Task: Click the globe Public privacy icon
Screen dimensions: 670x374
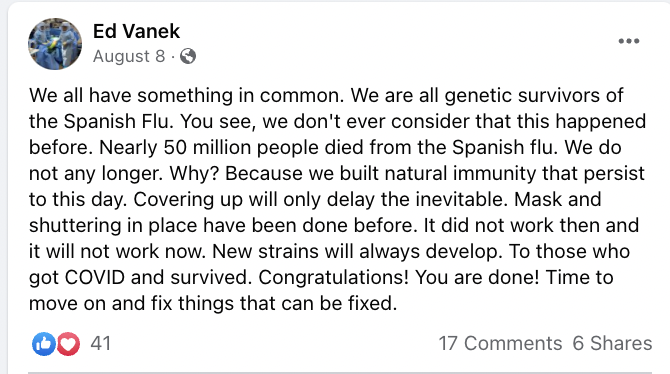Action: pyautogui.click(x=188, y=56)
